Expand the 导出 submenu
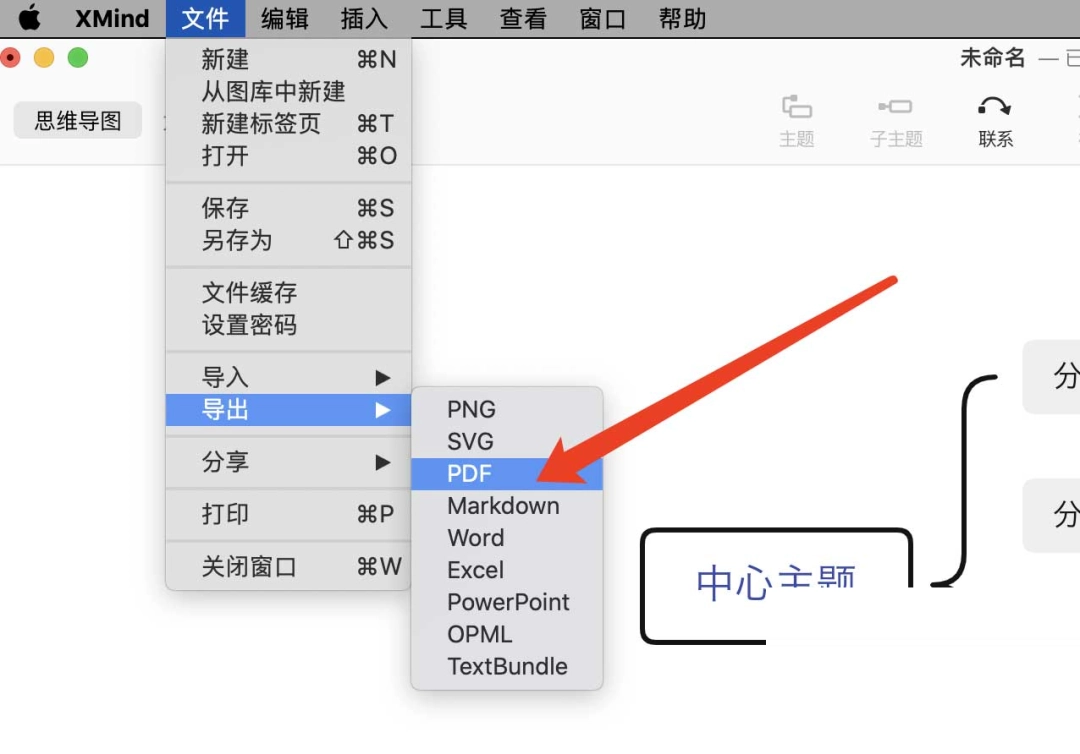 (289, 410)
